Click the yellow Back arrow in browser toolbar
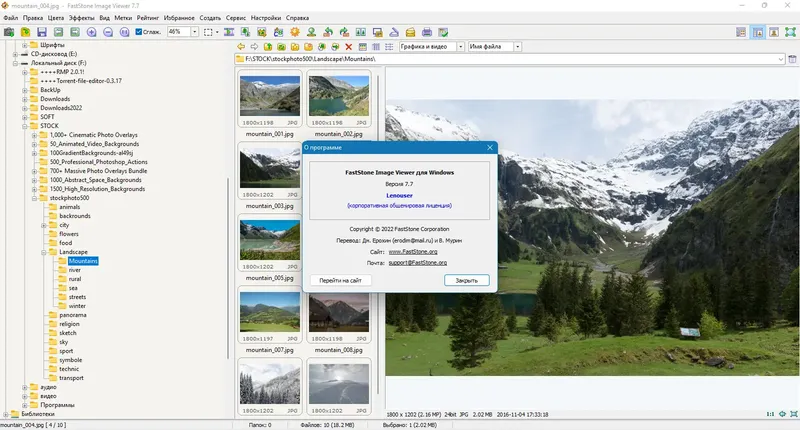The width and height of the screenshot is (800, 430). [241, 46]
